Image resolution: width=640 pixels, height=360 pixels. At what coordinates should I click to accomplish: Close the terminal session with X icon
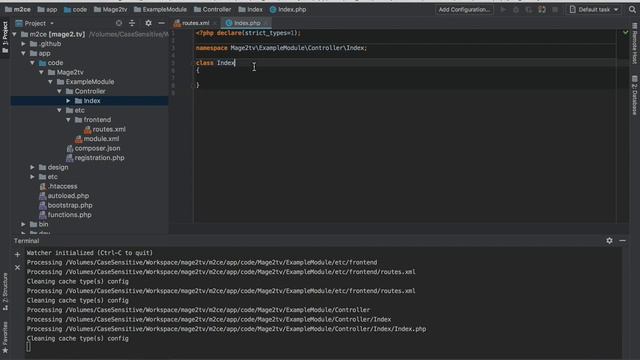pos(17,267)
